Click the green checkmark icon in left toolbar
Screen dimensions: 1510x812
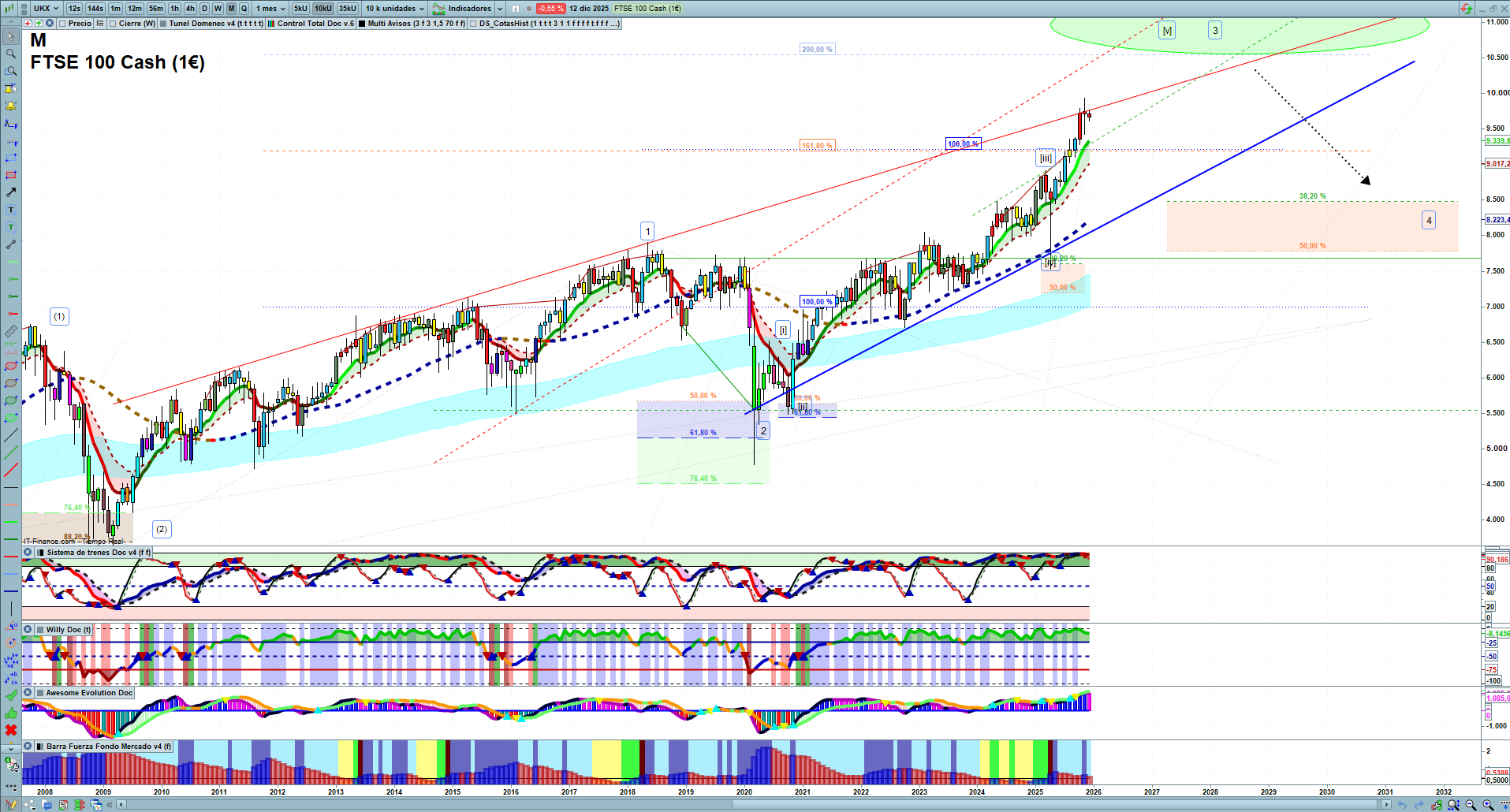click(x=11, y=695)
